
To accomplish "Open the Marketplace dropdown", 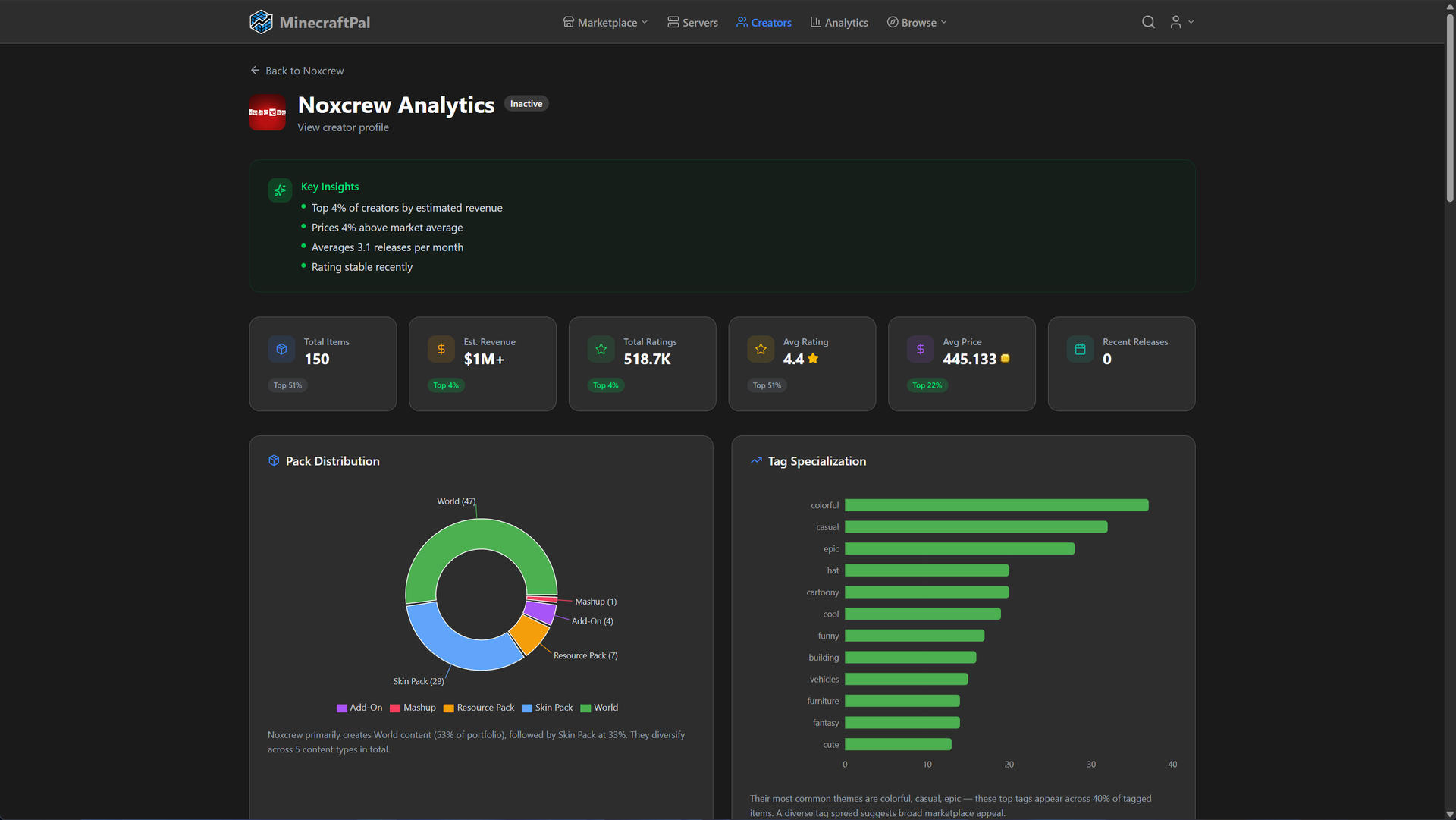I will [x=604, y=22].
